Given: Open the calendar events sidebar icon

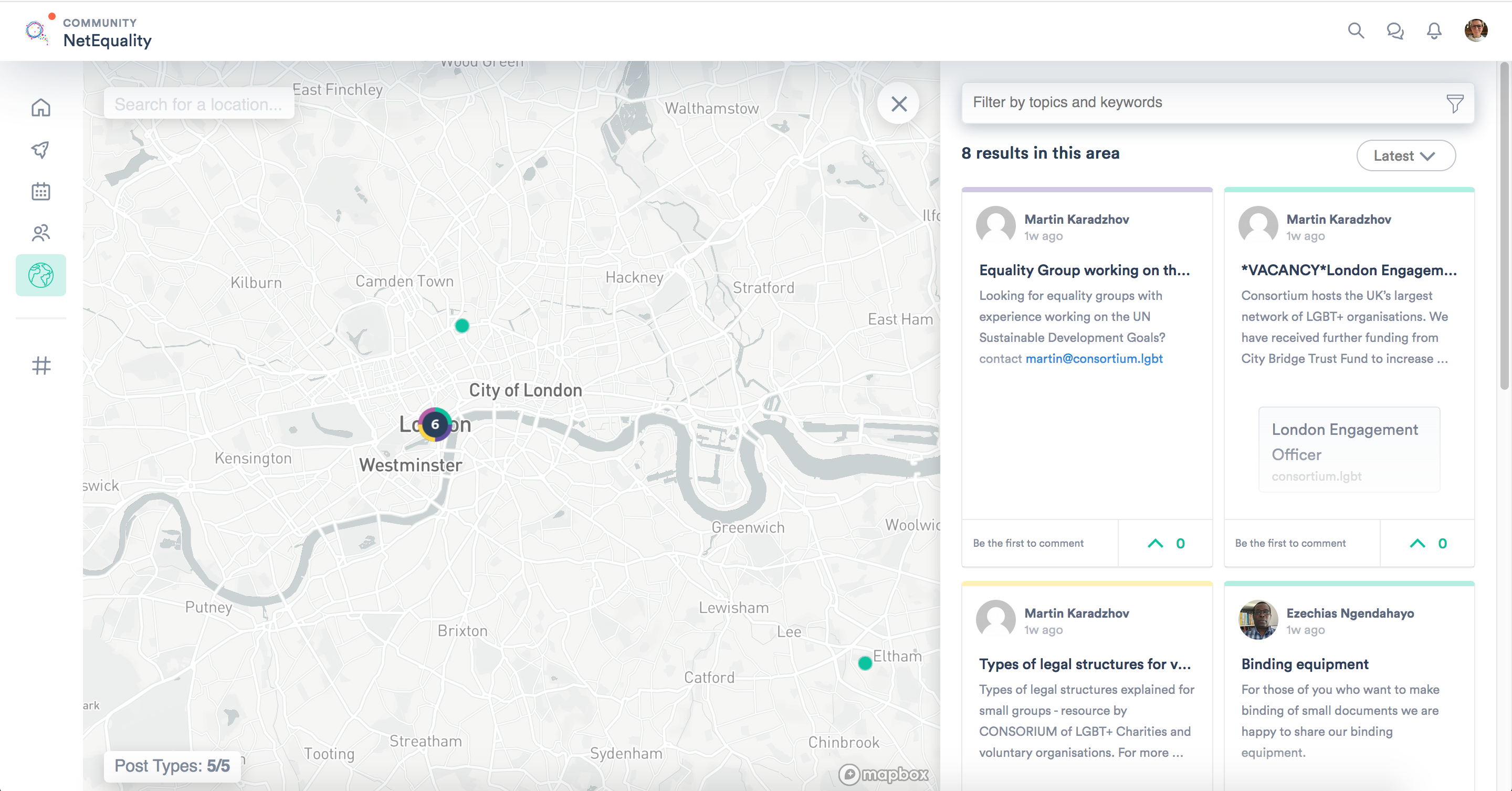Looking at the screenshot, I should coord(40,191).
